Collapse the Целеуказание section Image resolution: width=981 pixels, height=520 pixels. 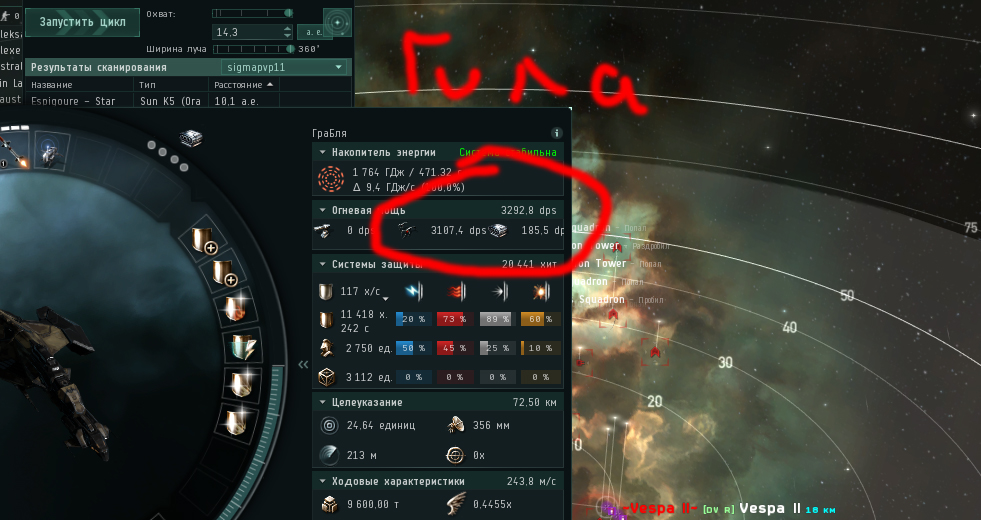tap(322, 402)
